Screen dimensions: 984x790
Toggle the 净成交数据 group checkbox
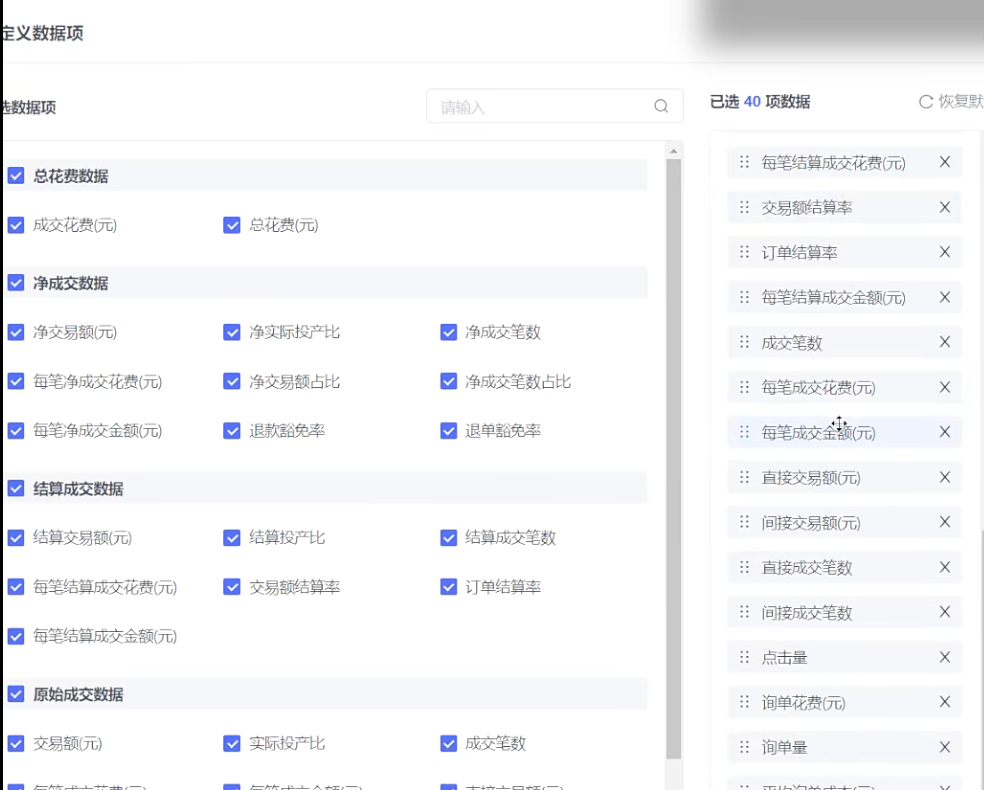(x=16, y=282)
